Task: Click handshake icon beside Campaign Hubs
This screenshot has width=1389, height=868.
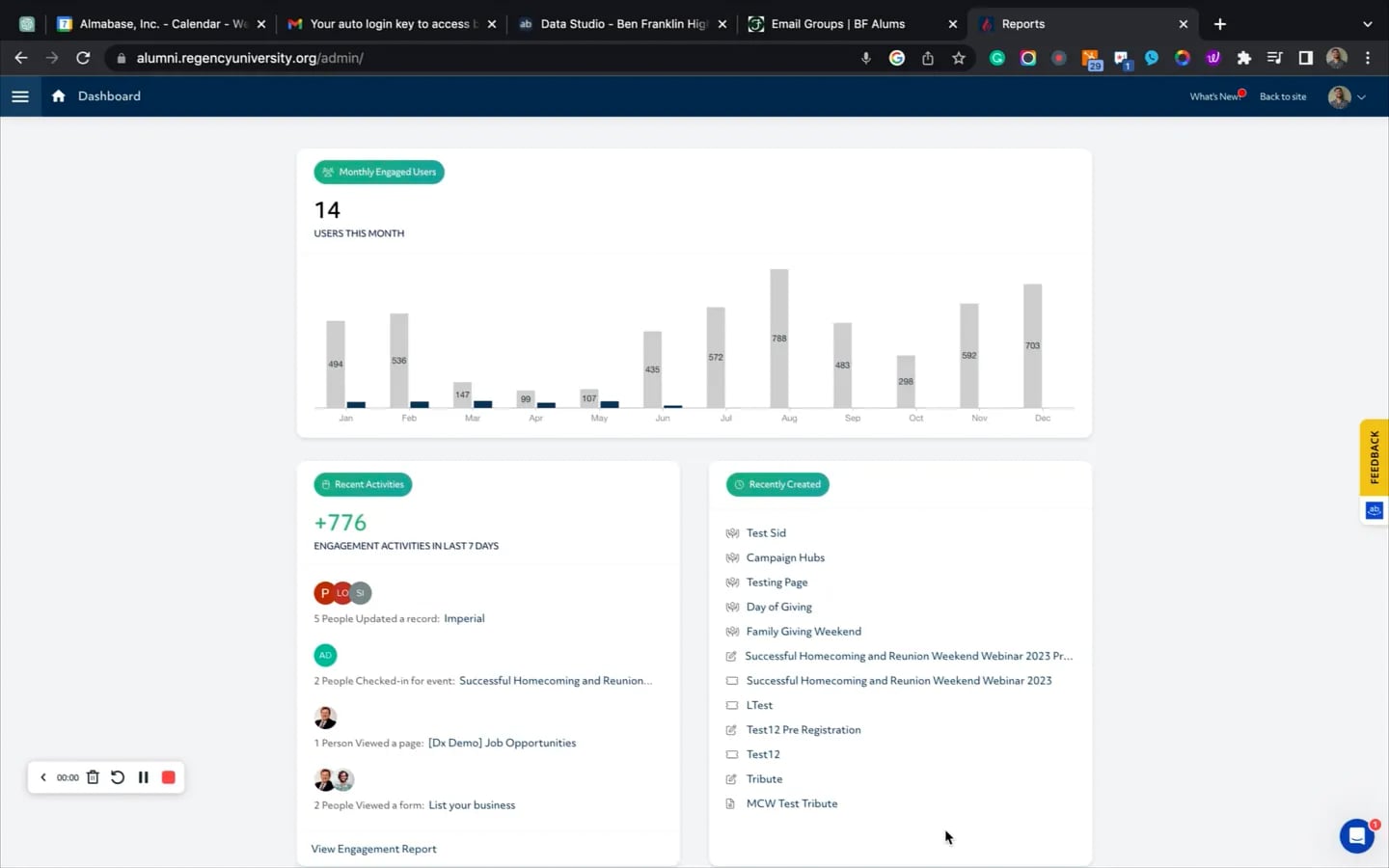Action: [732, 557]
